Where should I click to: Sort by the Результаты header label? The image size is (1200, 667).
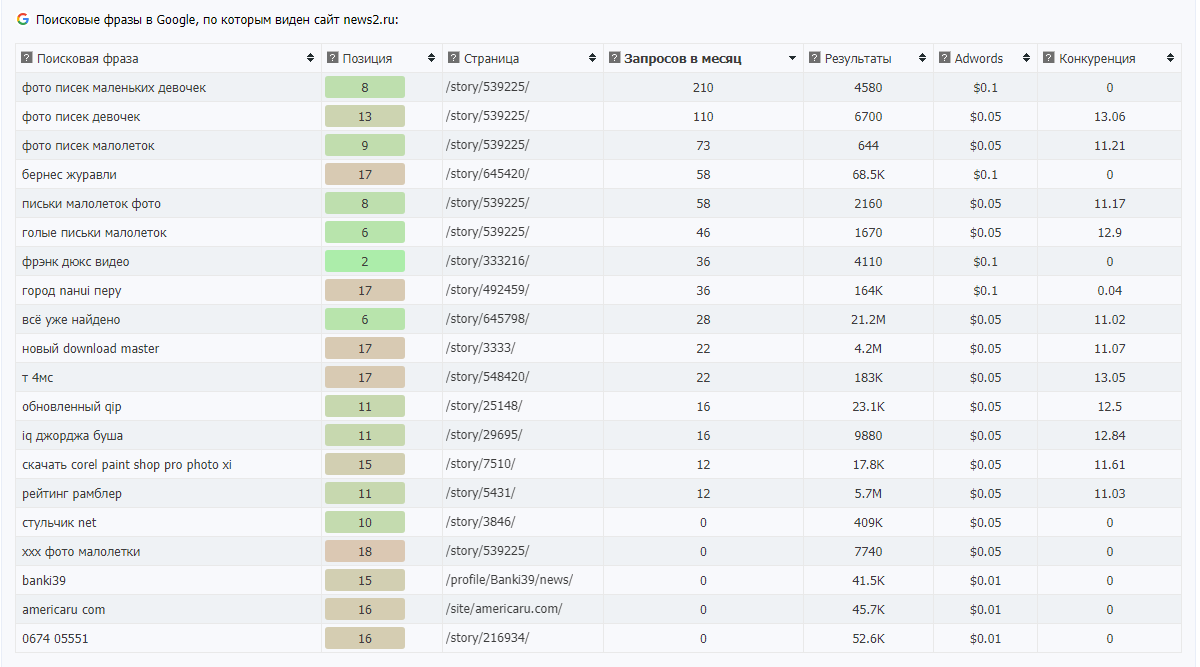(858, 59)
